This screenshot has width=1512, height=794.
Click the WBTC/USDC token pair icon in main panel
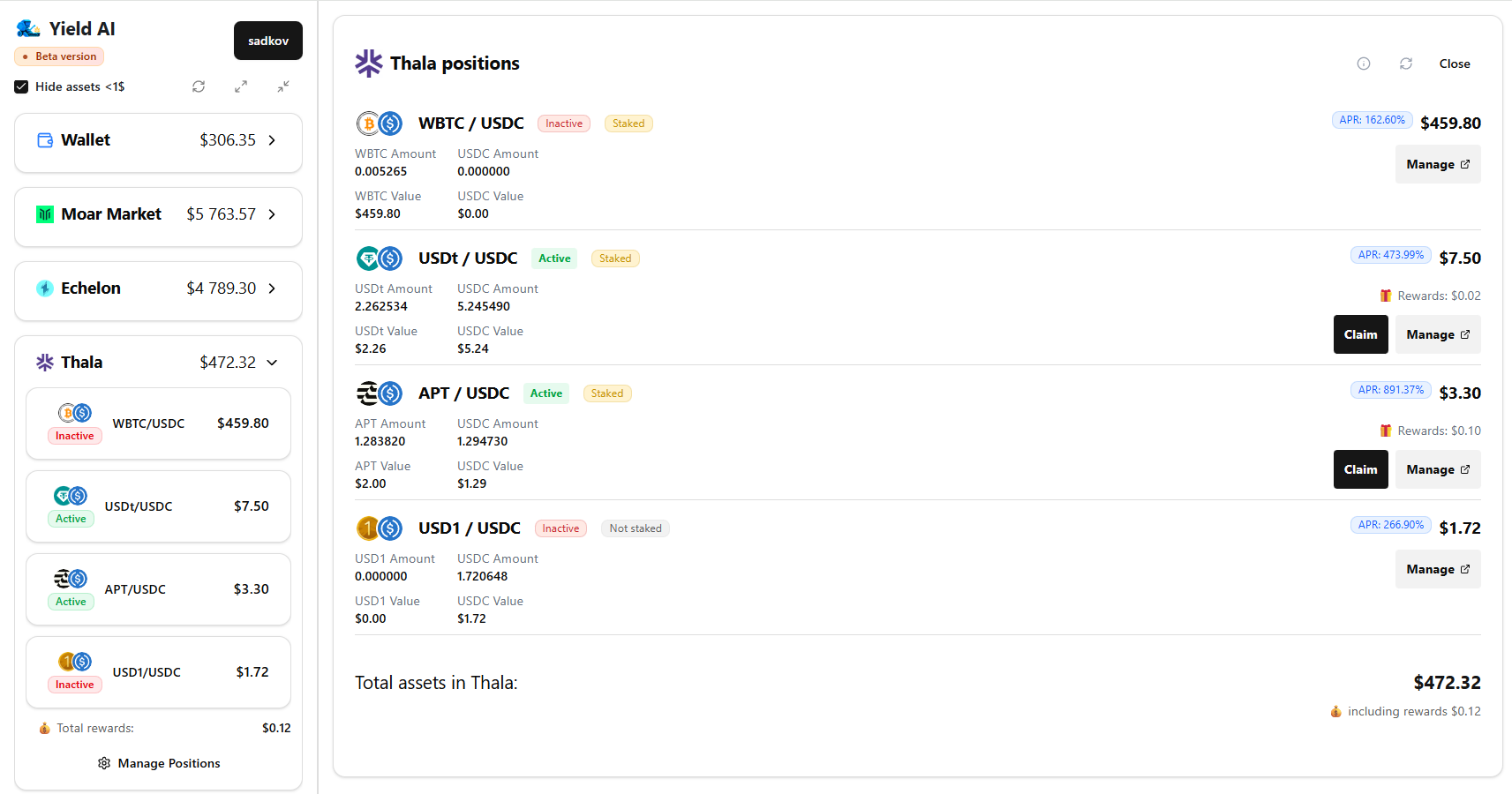tap(380, 124)
